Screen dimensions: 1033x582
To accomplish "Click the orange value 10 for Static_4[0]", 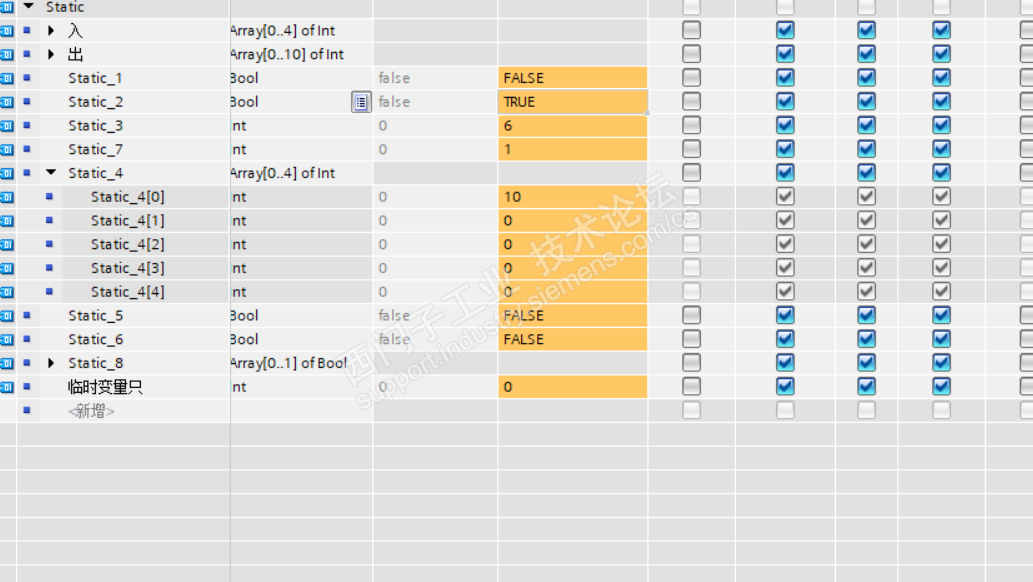I will tap(572, 197).
